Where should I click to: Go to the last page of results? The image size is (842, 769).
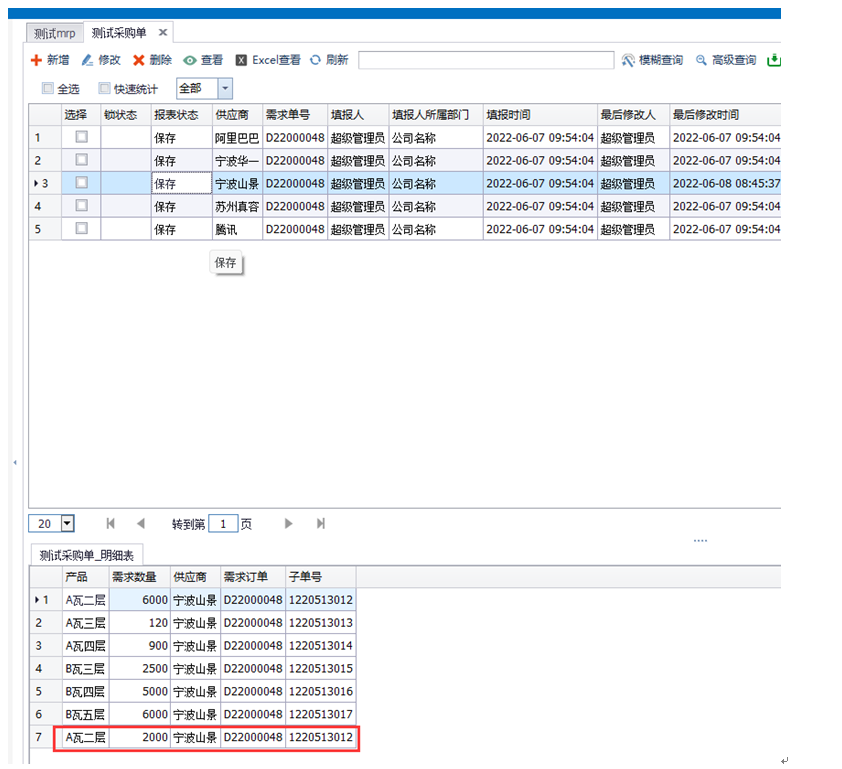tap(321, 523)
